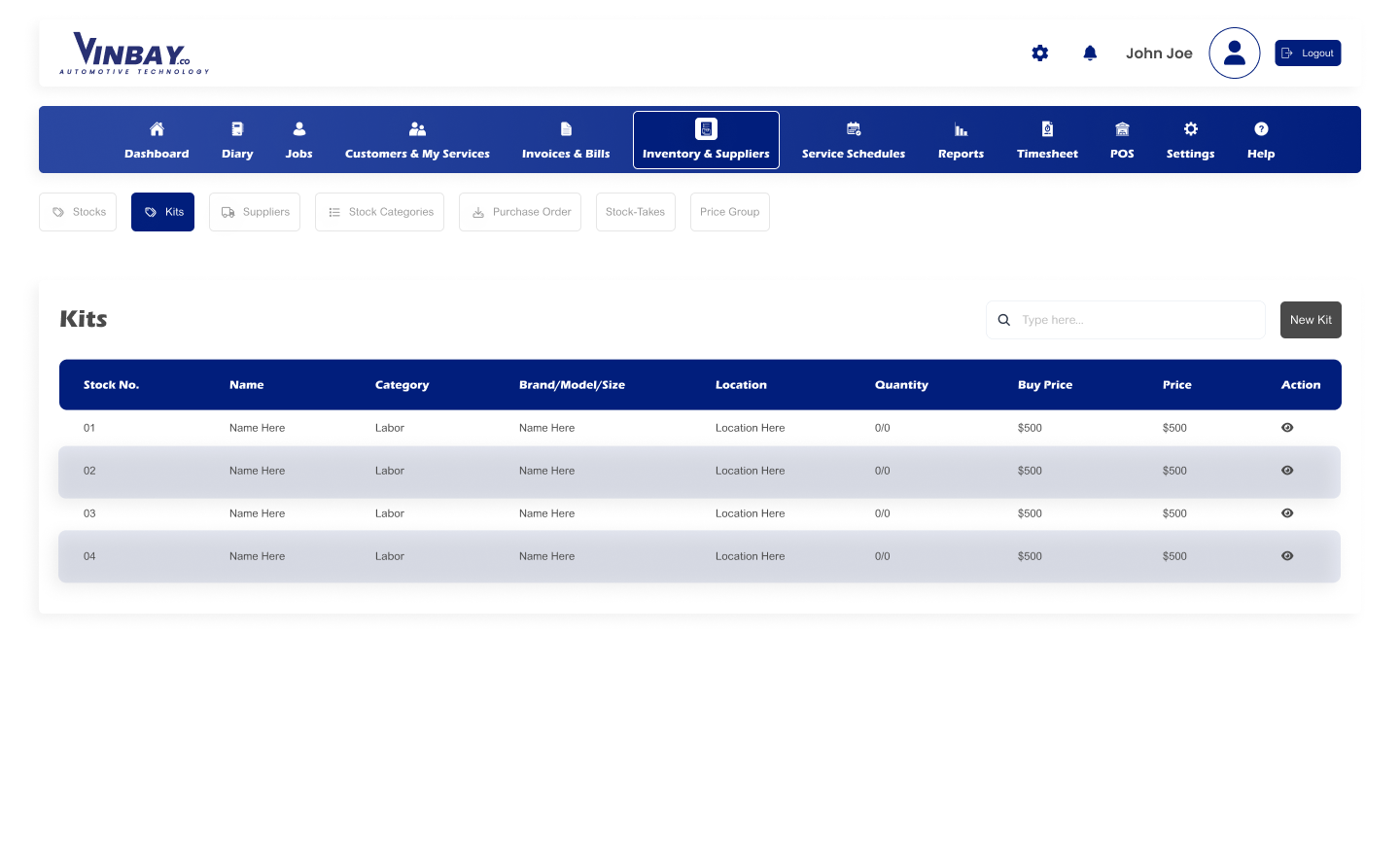Viewport: 1400px width, 846px height.
Task: Select stock number 03 cell
Action: (89, 513)
